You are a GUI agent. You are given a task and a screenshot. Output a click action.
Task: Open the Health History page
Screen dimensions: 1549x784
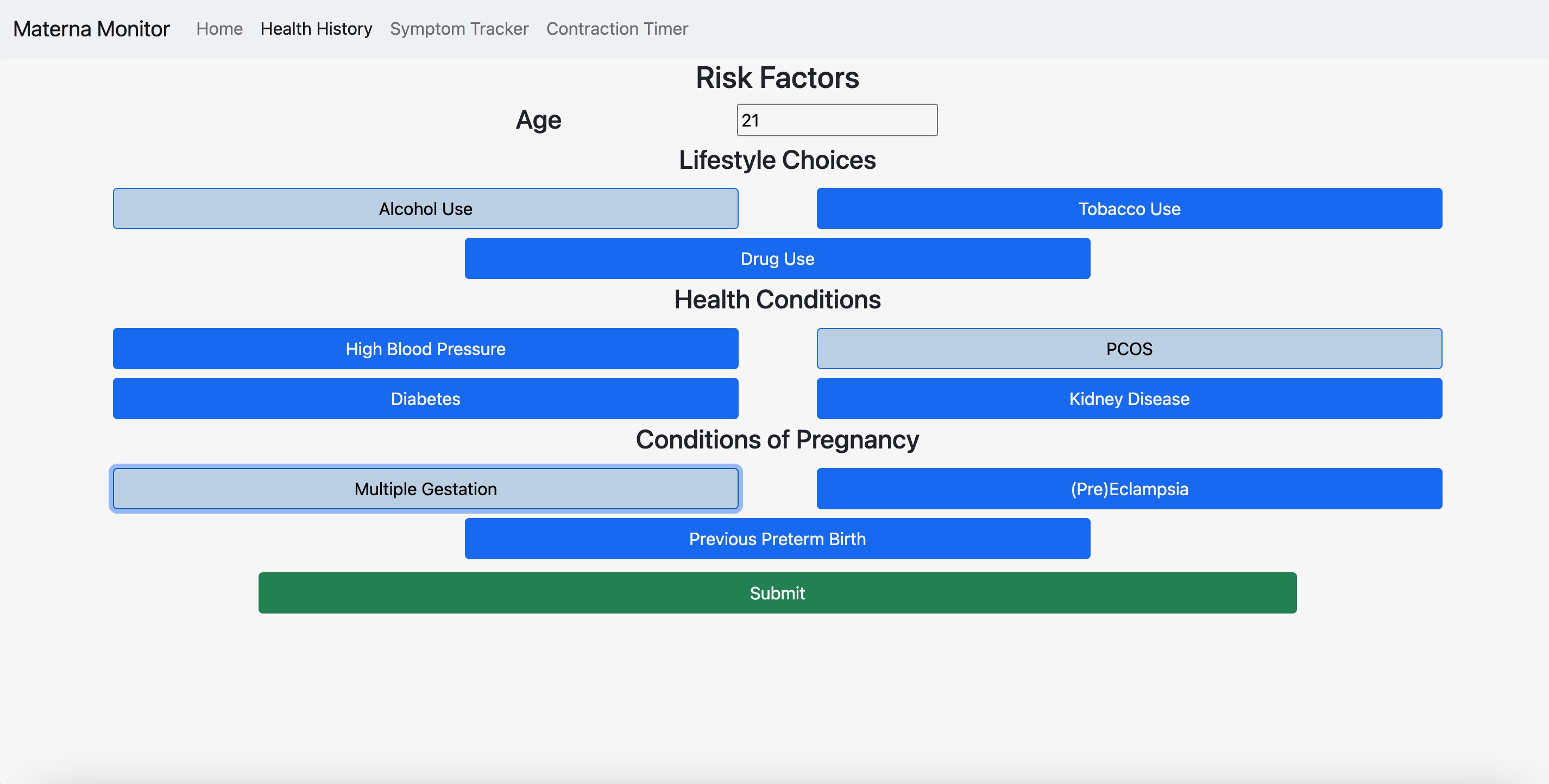click(316, 29)
